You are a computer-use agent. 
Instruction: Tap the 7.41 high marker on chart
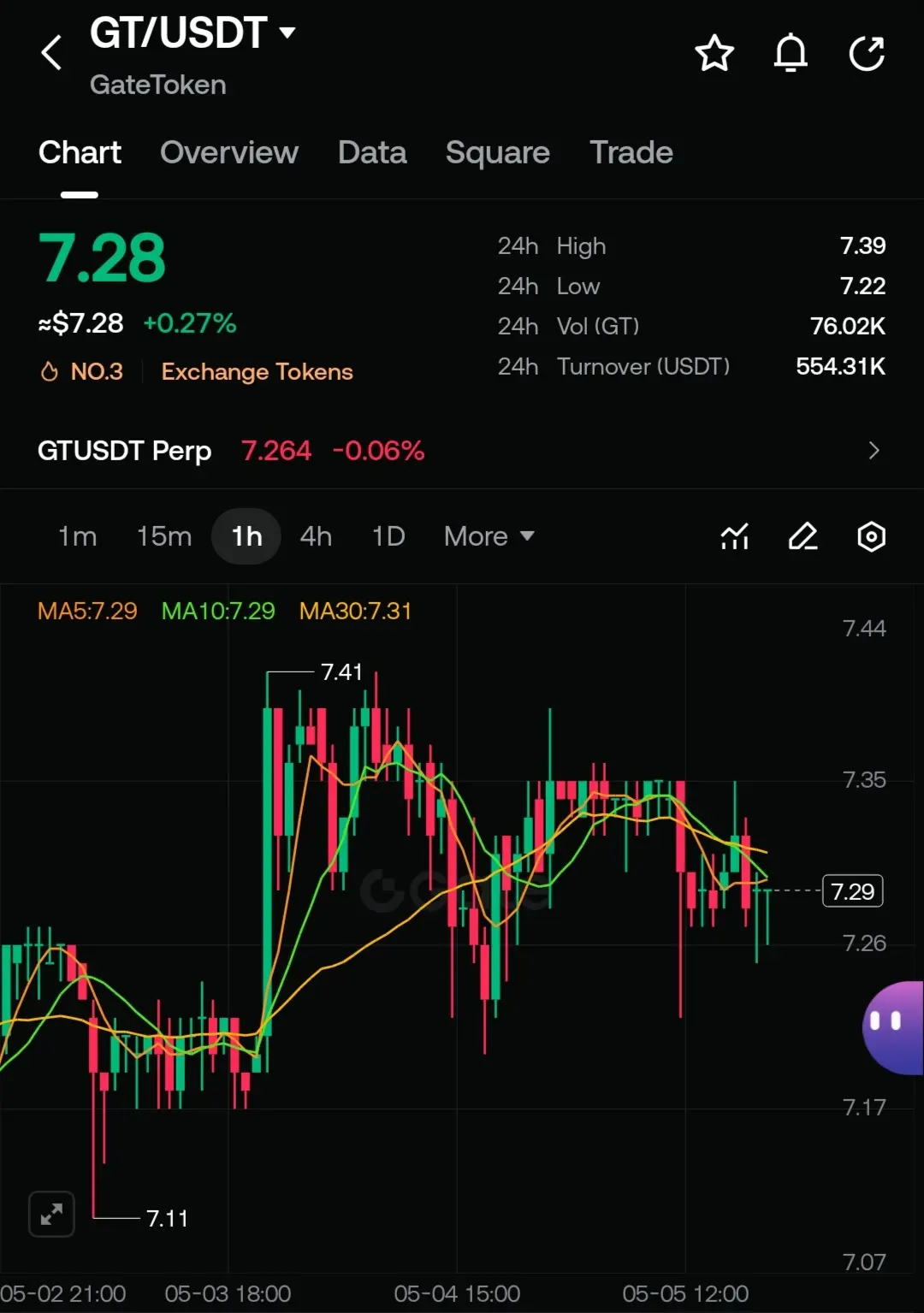click(x=341, y=671)
